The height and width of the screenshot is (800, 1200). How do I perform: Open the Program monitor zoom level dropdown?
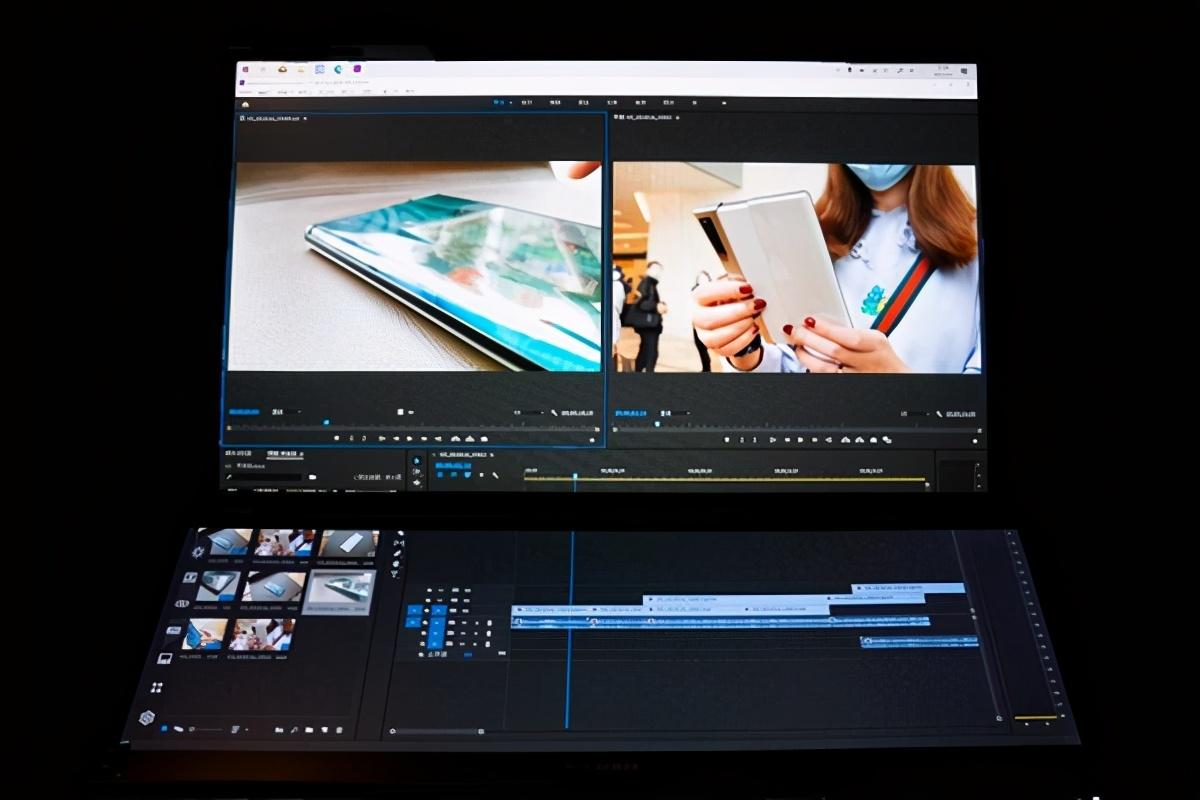pyautogui.click(x=676, y=412)
